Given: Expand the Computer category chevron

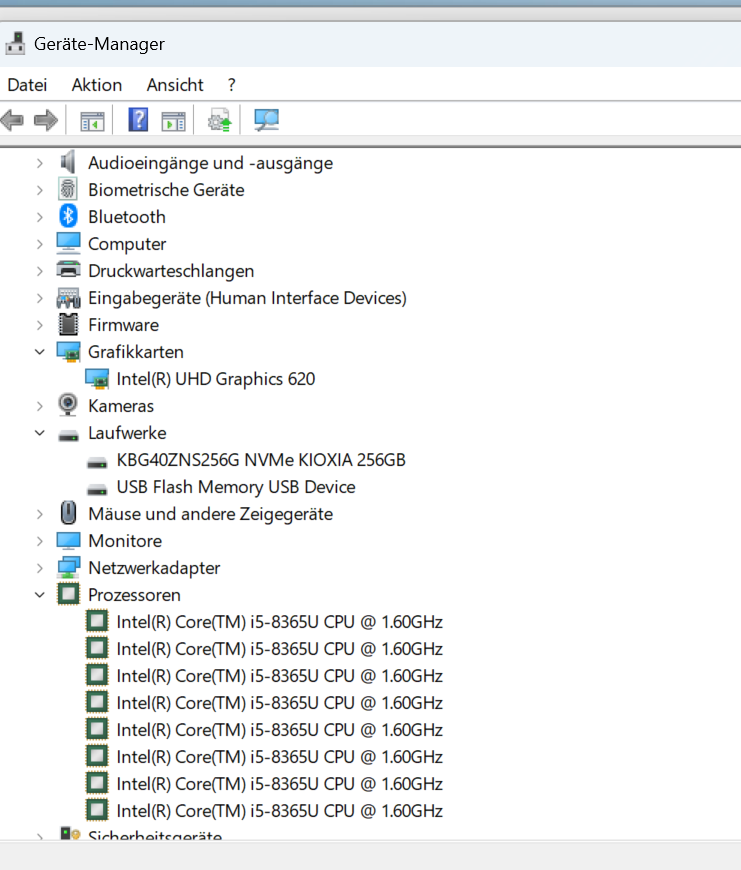Looking at the screenshot, I should [39, 244].
